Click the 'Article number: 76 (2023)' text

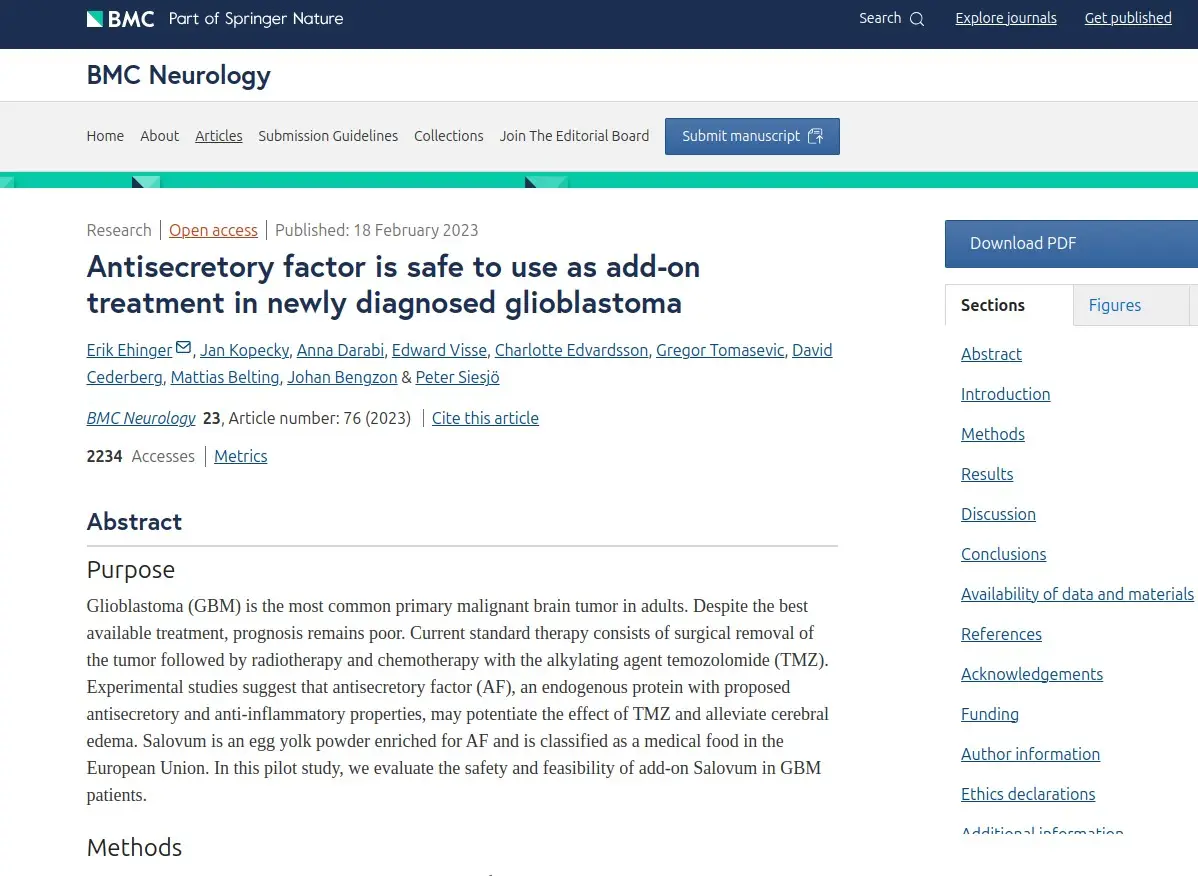[x=319, y=418]
